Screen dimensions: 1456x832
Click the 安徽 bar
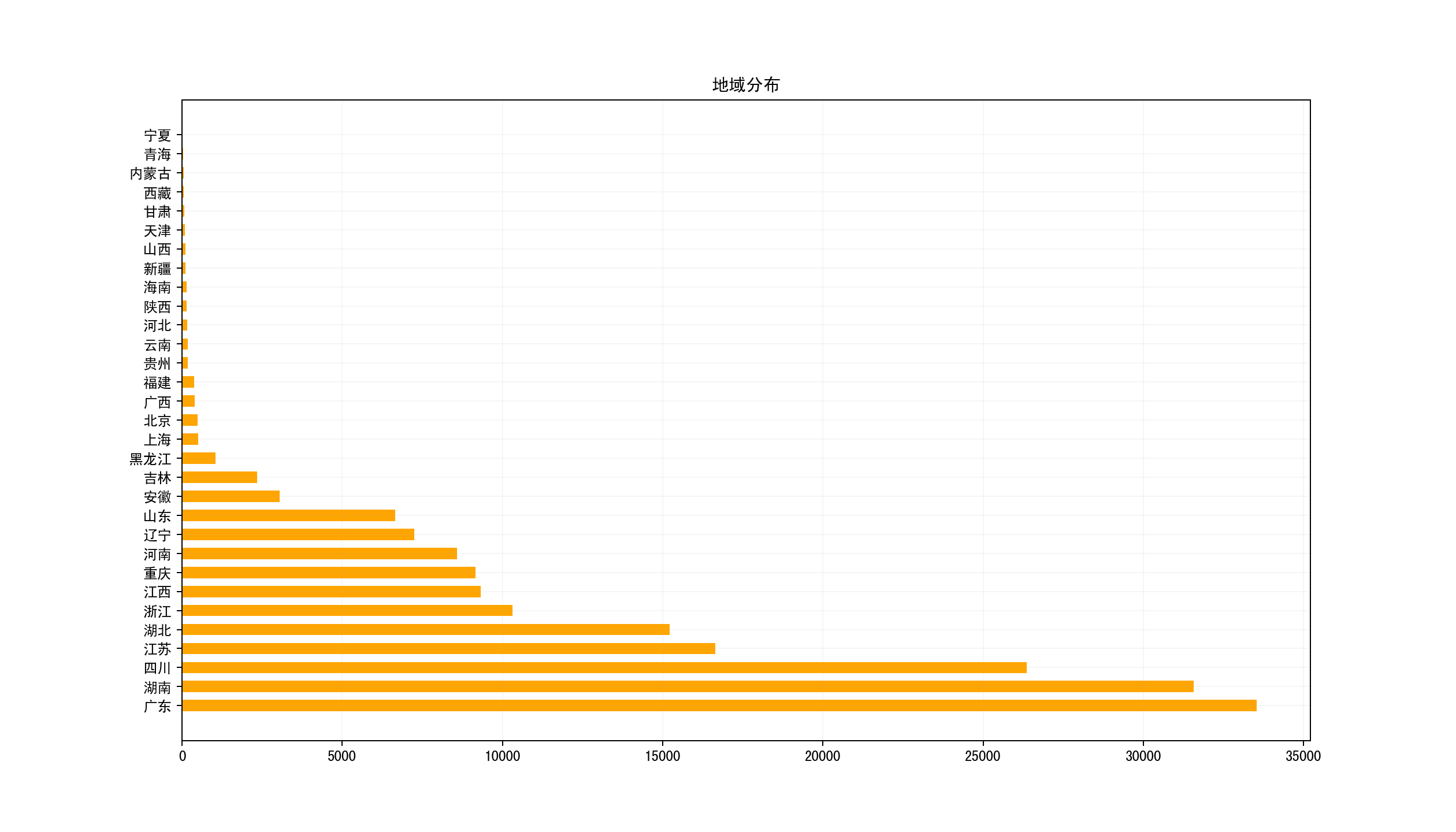coord(231,496)
